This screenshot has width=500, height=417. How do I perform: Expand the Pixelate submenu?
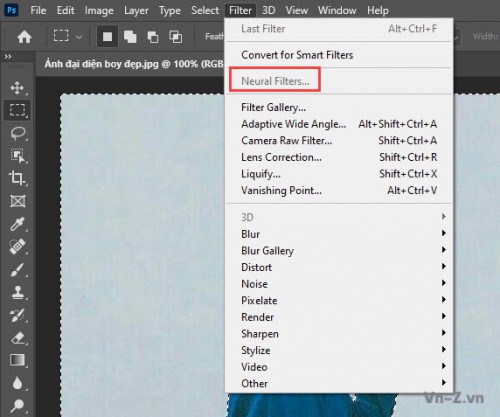[x=339, y=301]
